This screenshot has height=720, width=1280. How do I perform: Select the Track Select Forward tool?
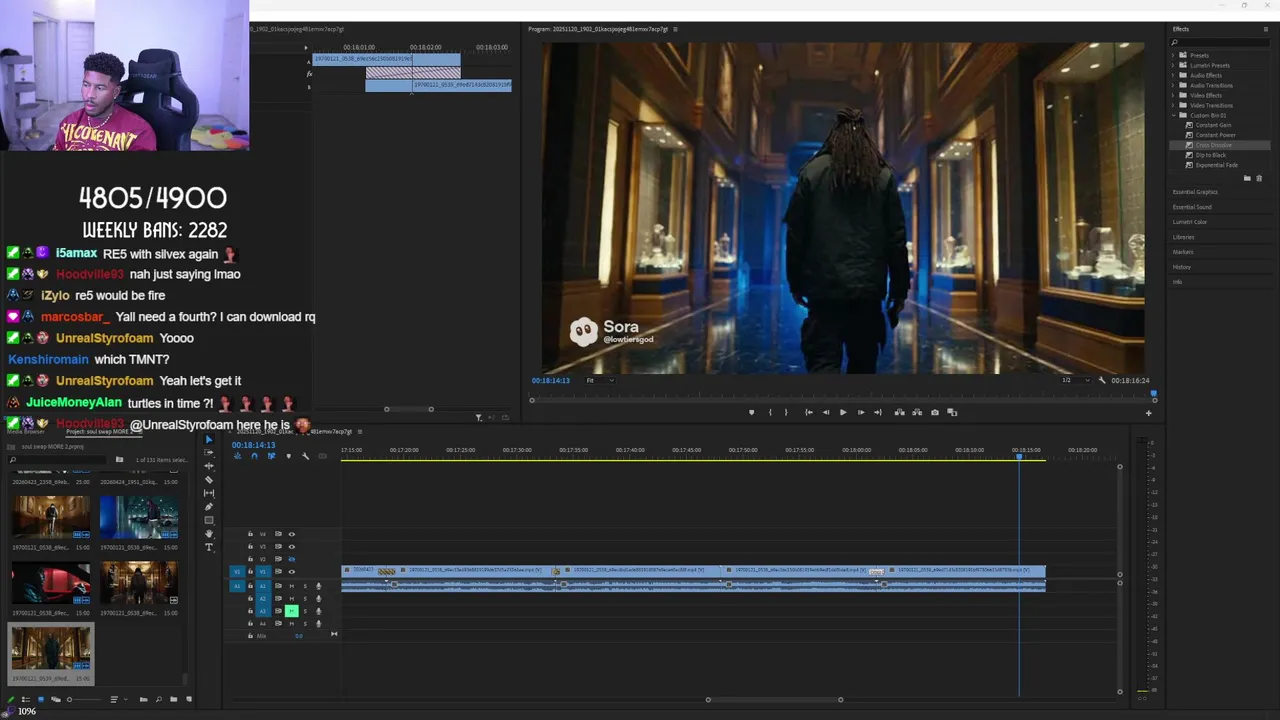(x=209, y=452)
